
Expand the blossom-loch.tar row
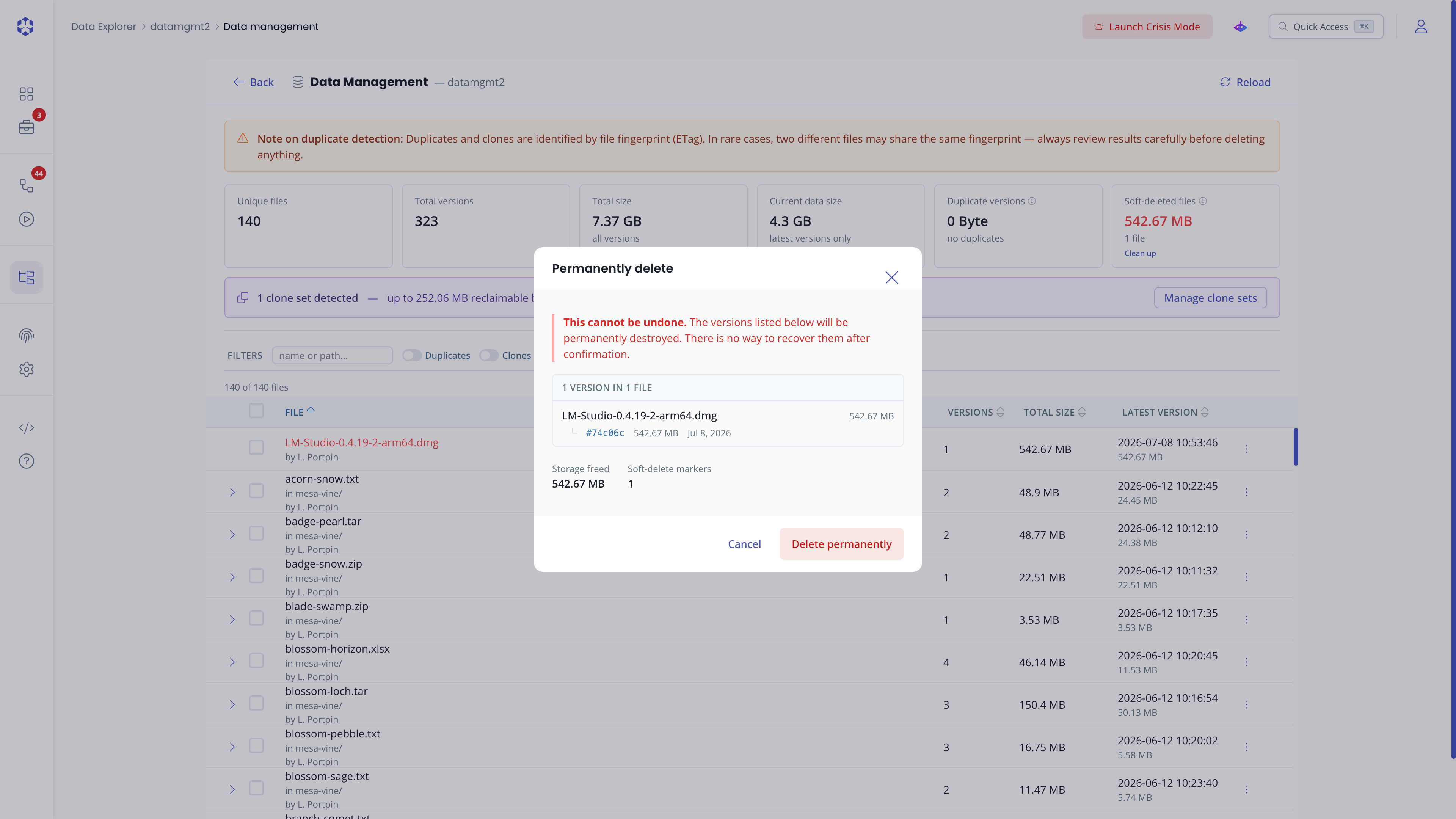[232, 704]
